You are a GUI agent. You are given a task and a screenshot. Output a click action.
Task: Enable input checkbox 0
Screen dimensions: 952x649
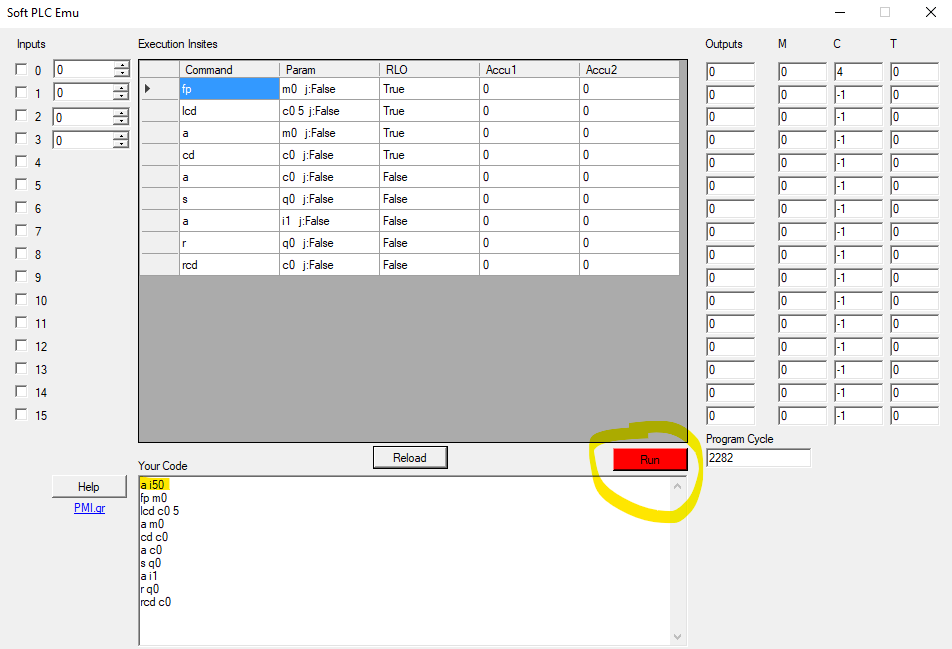(21, 70)
